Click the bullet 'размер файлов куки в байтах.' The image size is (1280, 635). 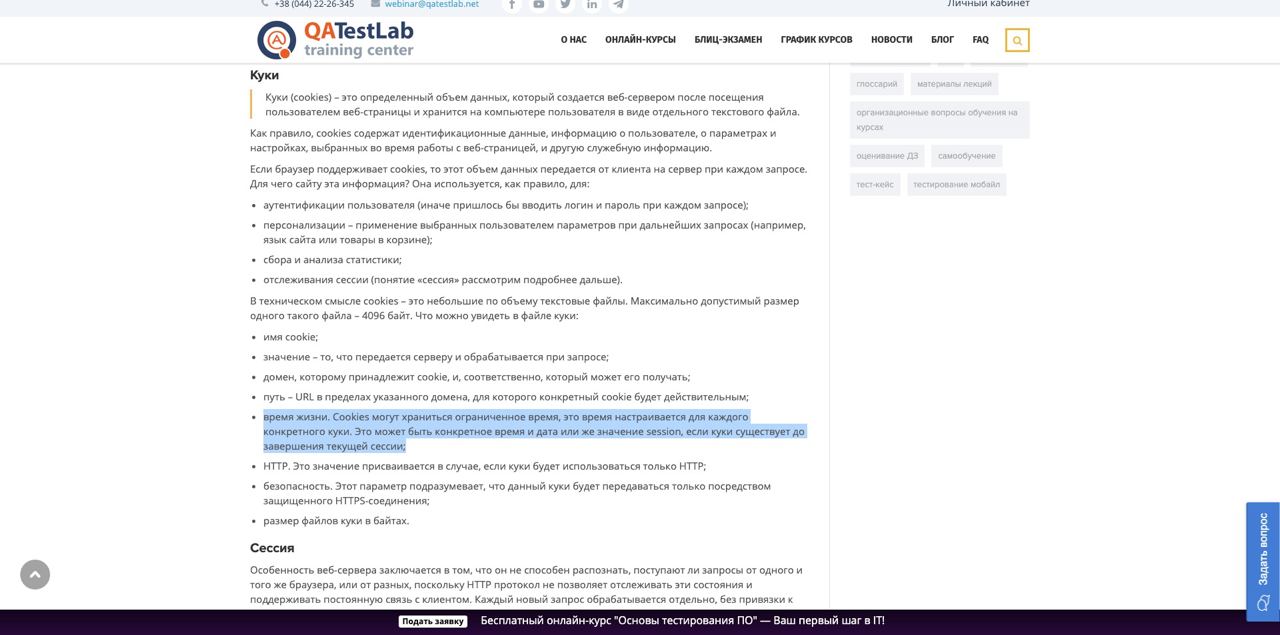336,521
